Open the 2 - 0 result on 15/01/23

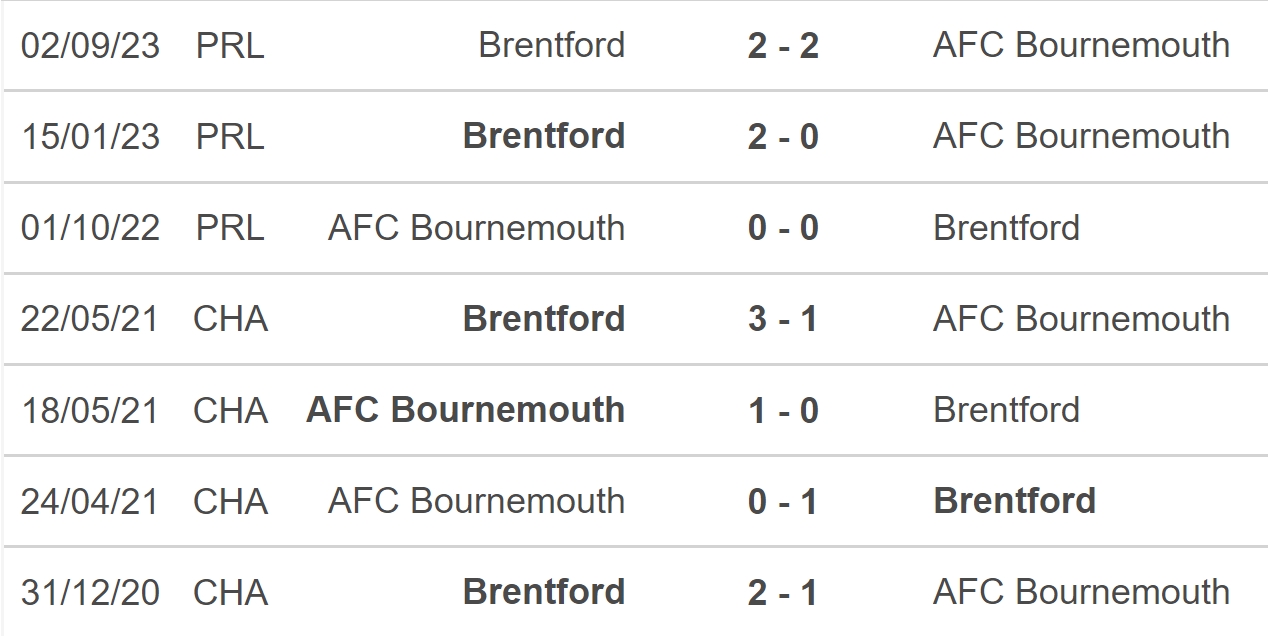point(783,136)
